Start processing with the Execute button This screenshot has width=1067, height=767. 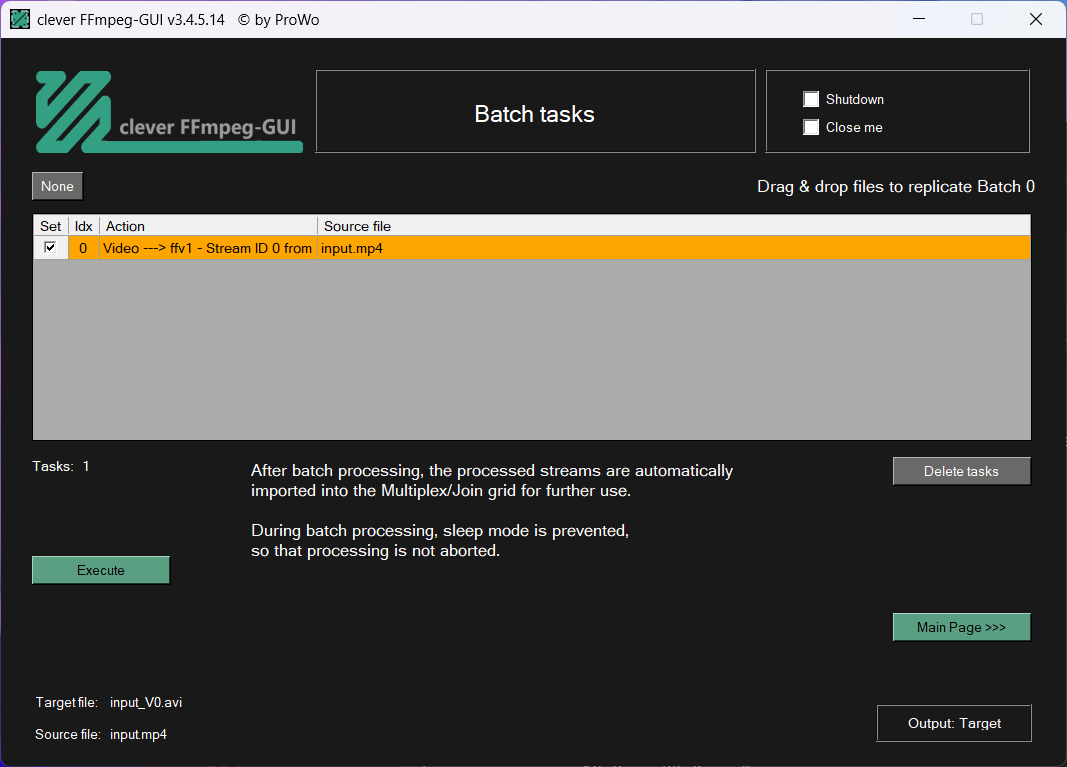click(x=101, y=570)
